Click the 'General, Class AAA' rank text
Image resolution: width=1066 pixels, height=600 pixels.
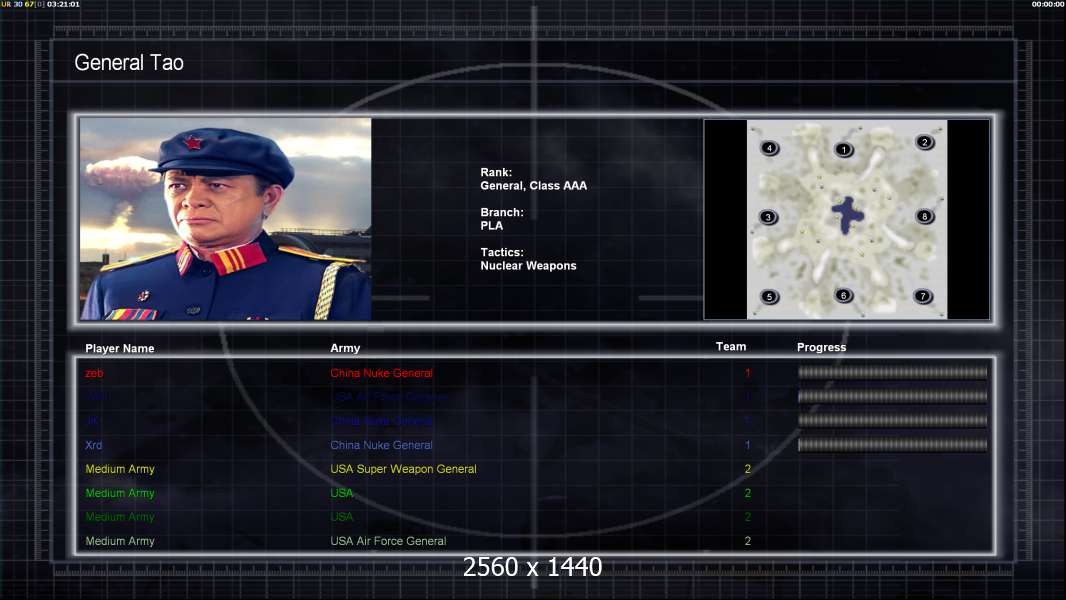(534, 186)
